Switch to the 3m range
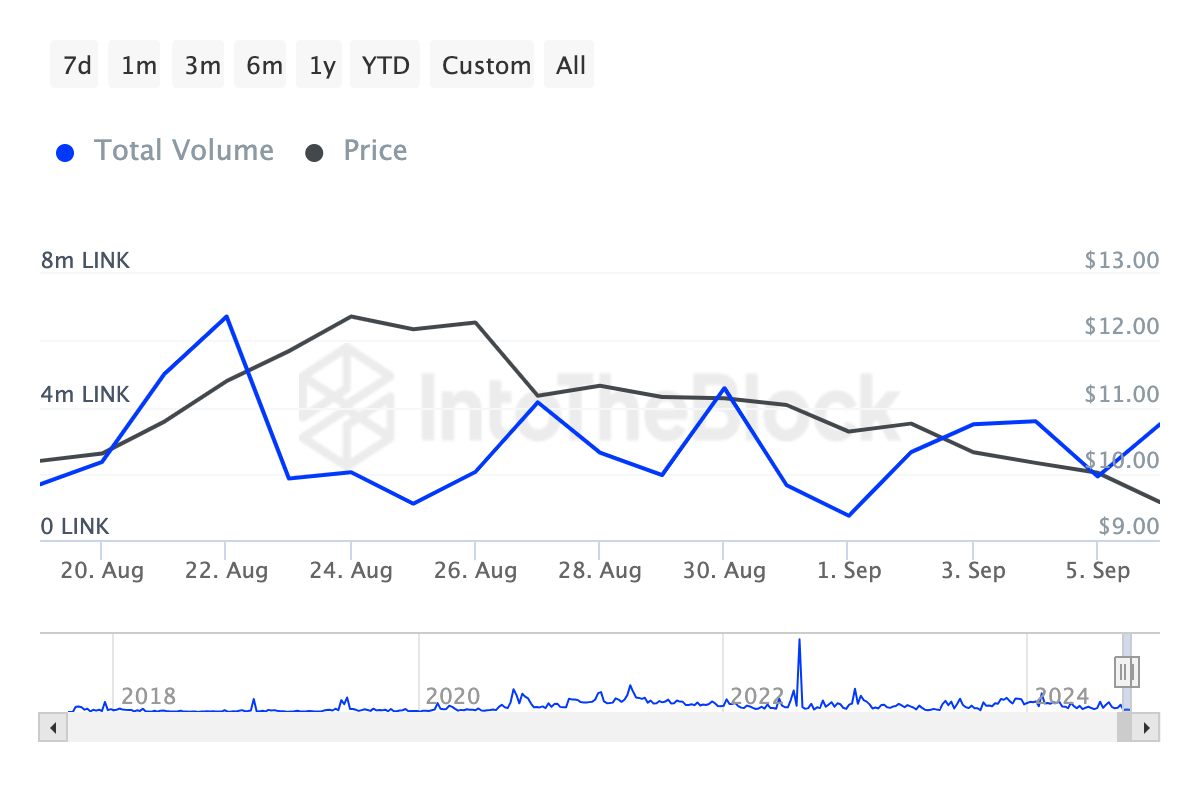 pos(202,65)
